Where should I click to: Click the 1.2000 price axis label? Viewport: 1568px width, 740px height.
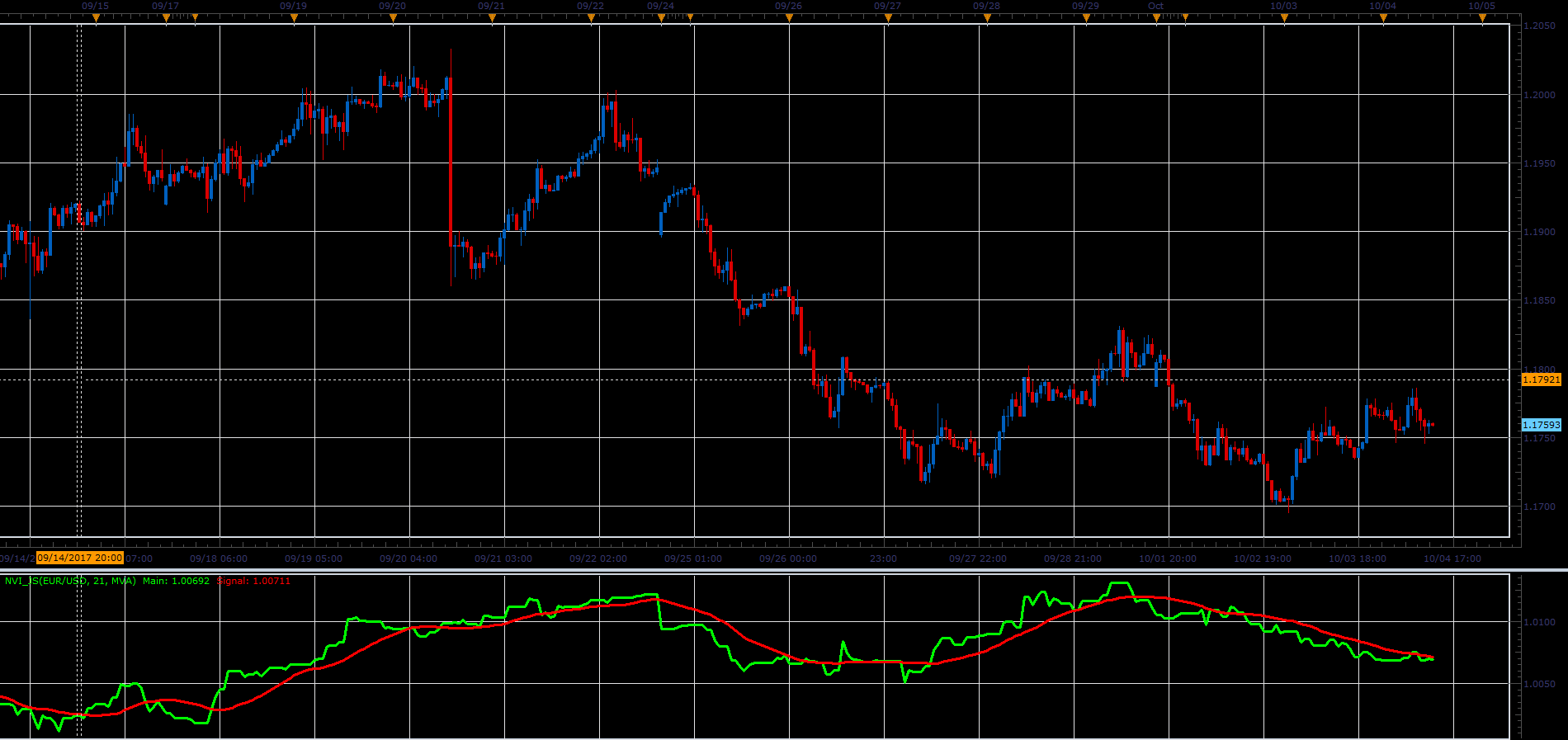point(1539,95)
